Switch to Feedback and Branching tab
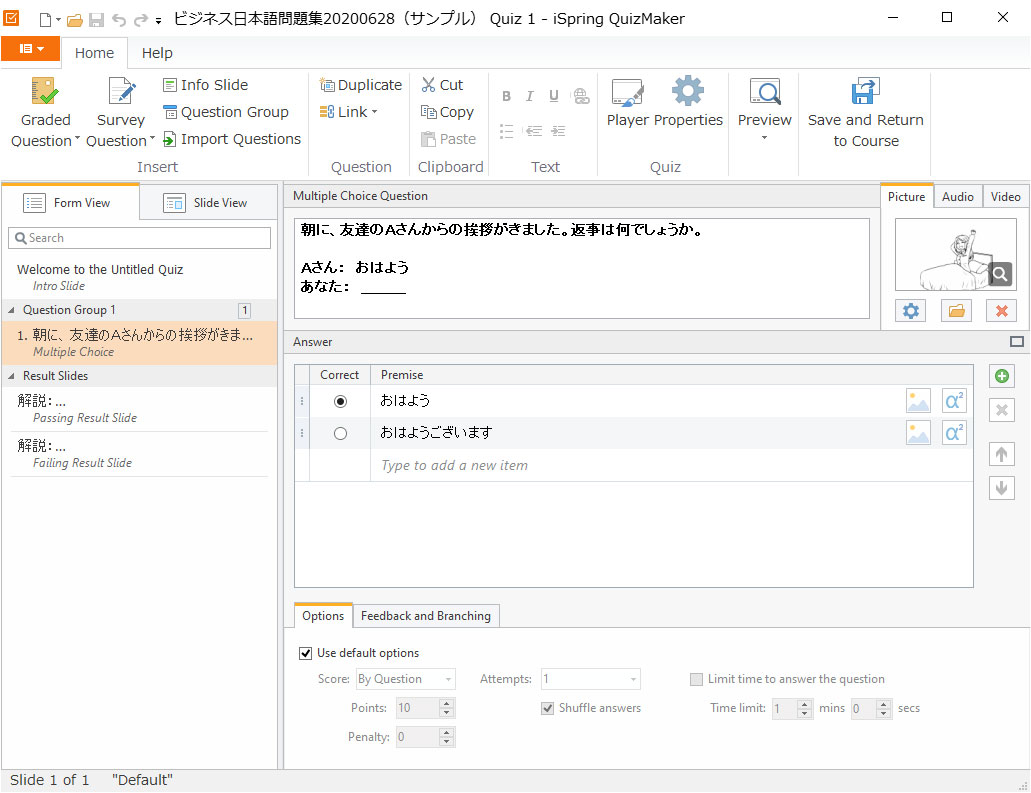The width and height of the screenshot is (1031, 793). (x=425, y=616)
